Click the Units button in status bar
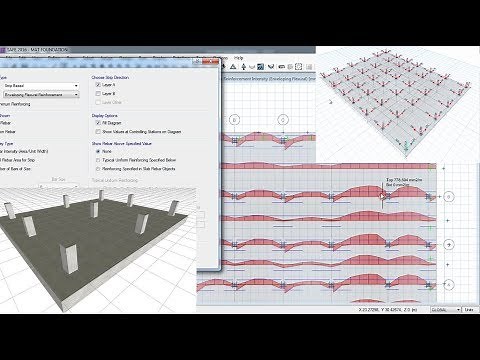 pyautogui.click(x=469, y=310)
